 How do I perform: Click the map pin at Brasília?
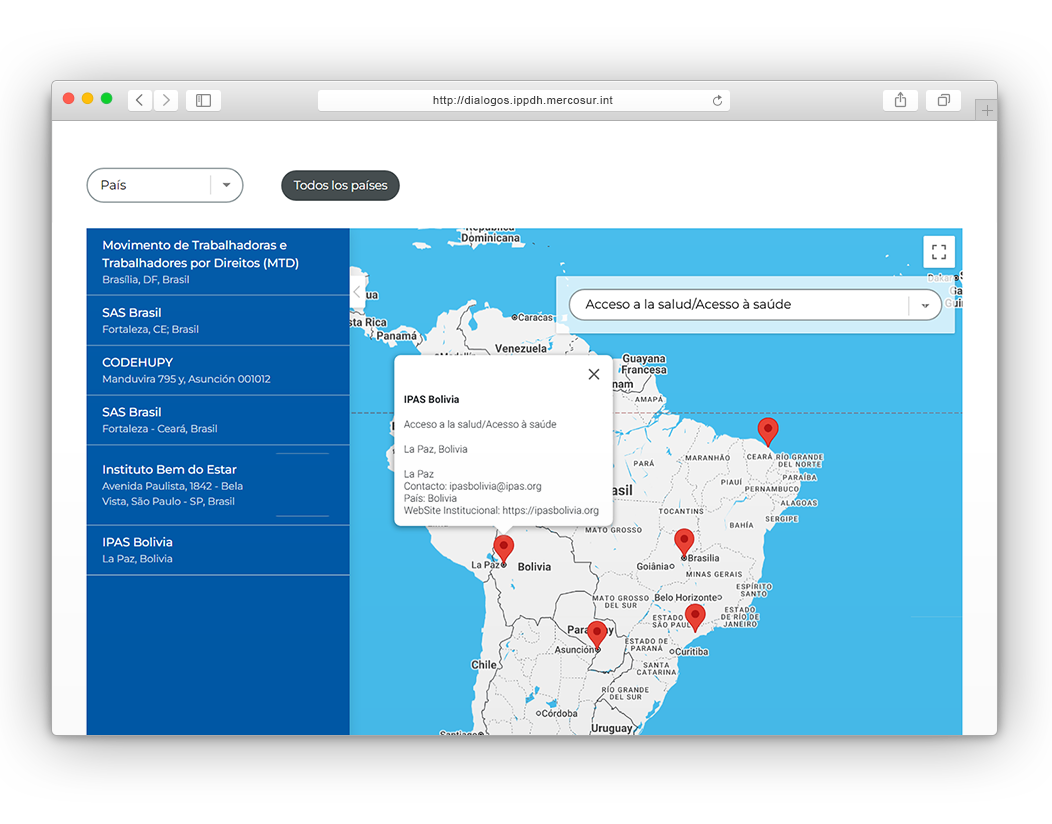coord(684,542)
